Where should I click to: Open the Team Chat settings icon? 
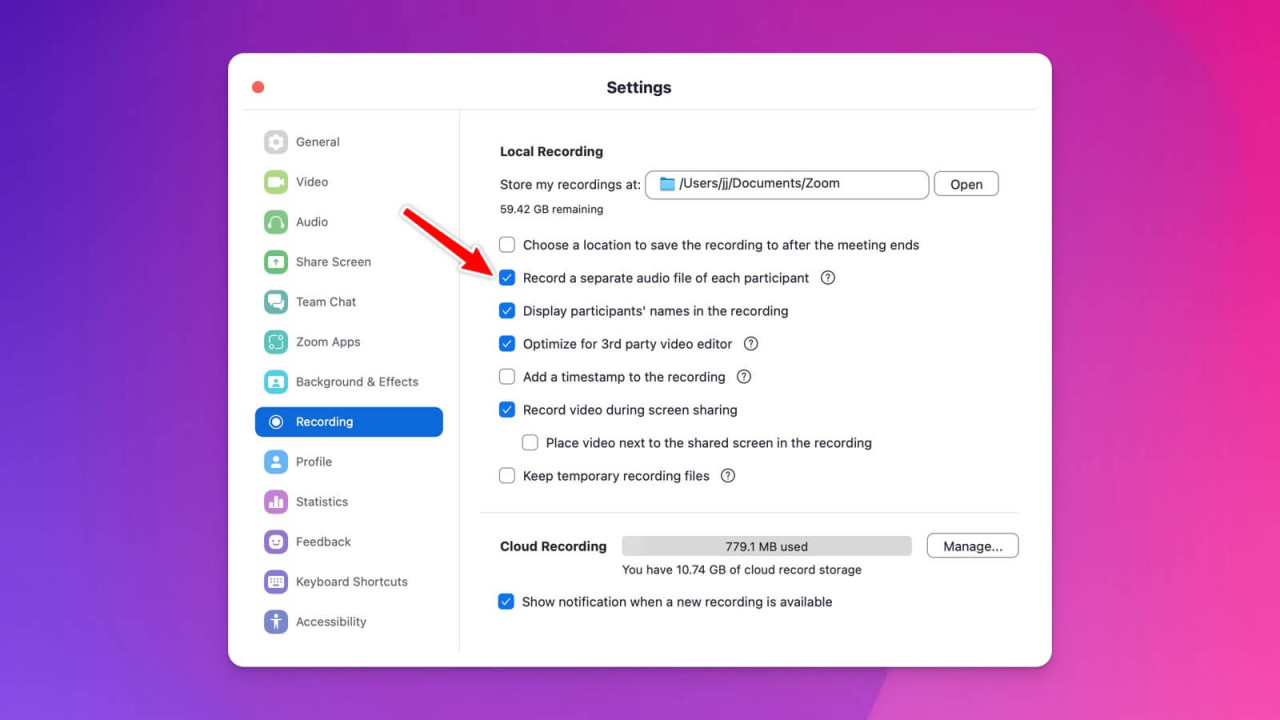pyautogui.click(x=275, y=301)
